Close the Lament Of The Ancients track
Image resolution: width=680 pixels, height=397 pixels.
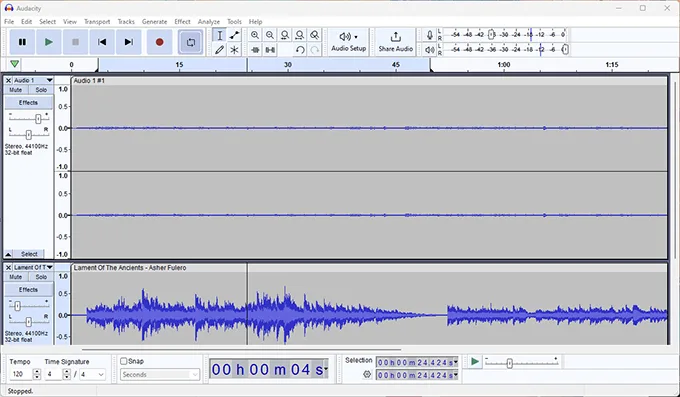point(8,268)
